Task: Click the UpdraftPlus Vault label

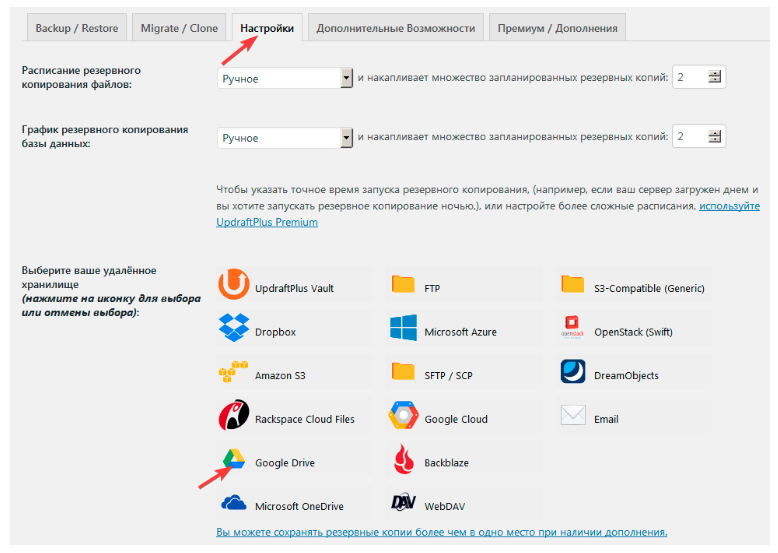Action: (x=294, y=288)
